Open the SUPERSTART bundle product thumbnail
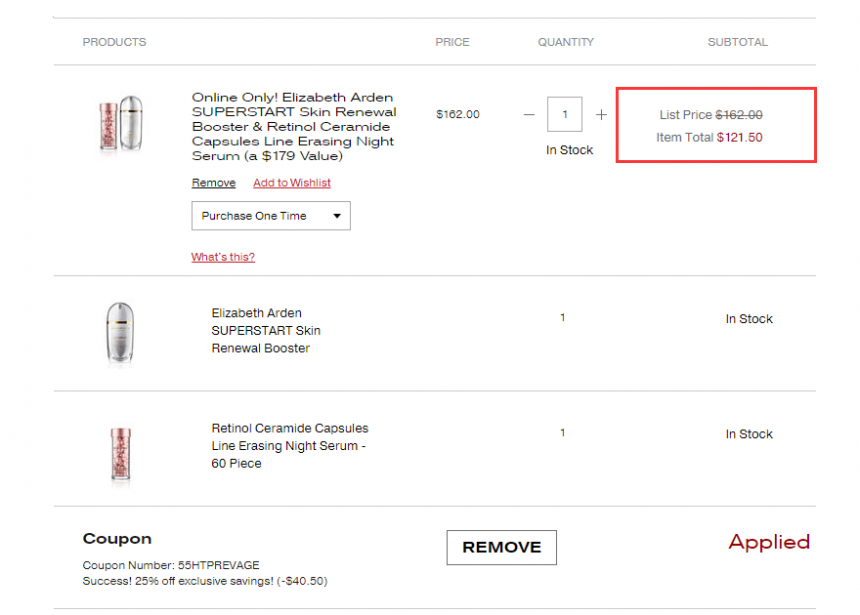Viewport: 860px width, 615px height. tap(121, 123)
